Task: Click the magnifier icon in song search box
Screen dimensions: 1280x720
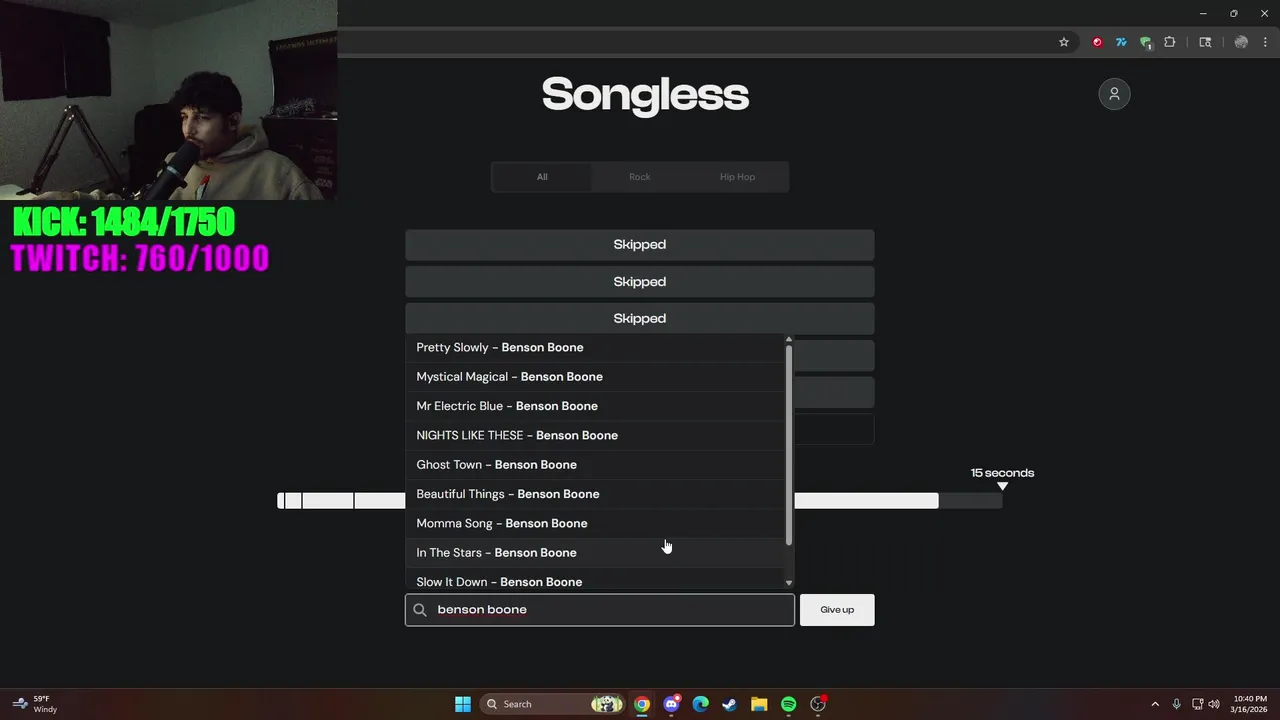Action: pos(420,610)
